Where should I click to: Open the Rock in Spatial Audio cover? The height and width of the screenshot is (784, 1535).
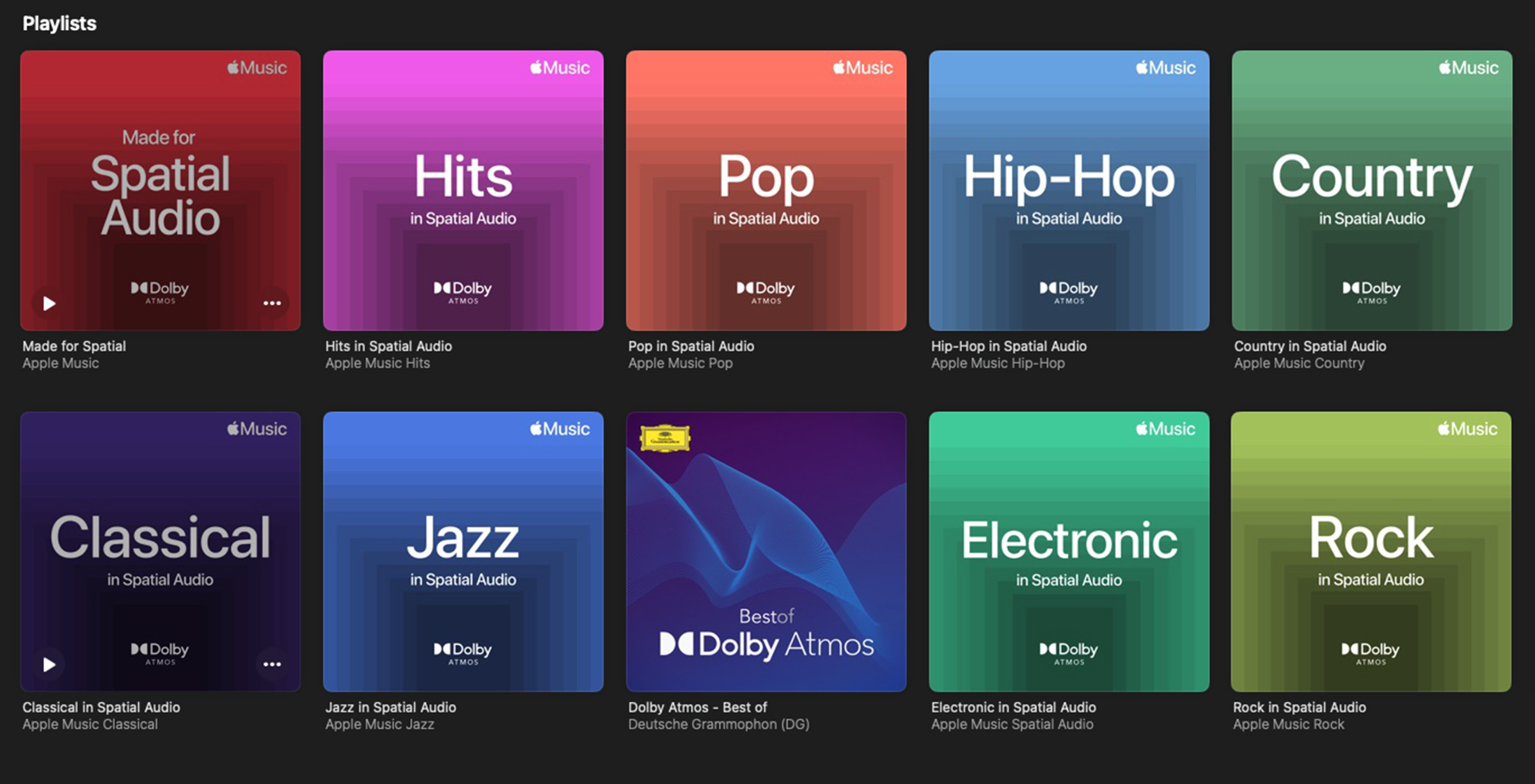click(1371, 552)
